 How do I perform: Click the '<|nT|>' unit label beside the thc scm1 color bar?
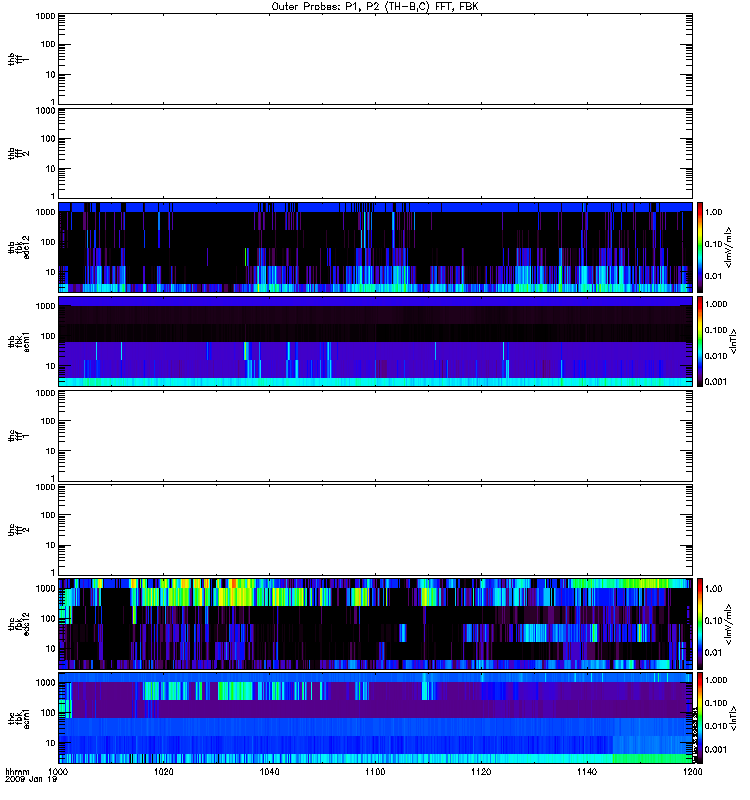pos(734,718)
